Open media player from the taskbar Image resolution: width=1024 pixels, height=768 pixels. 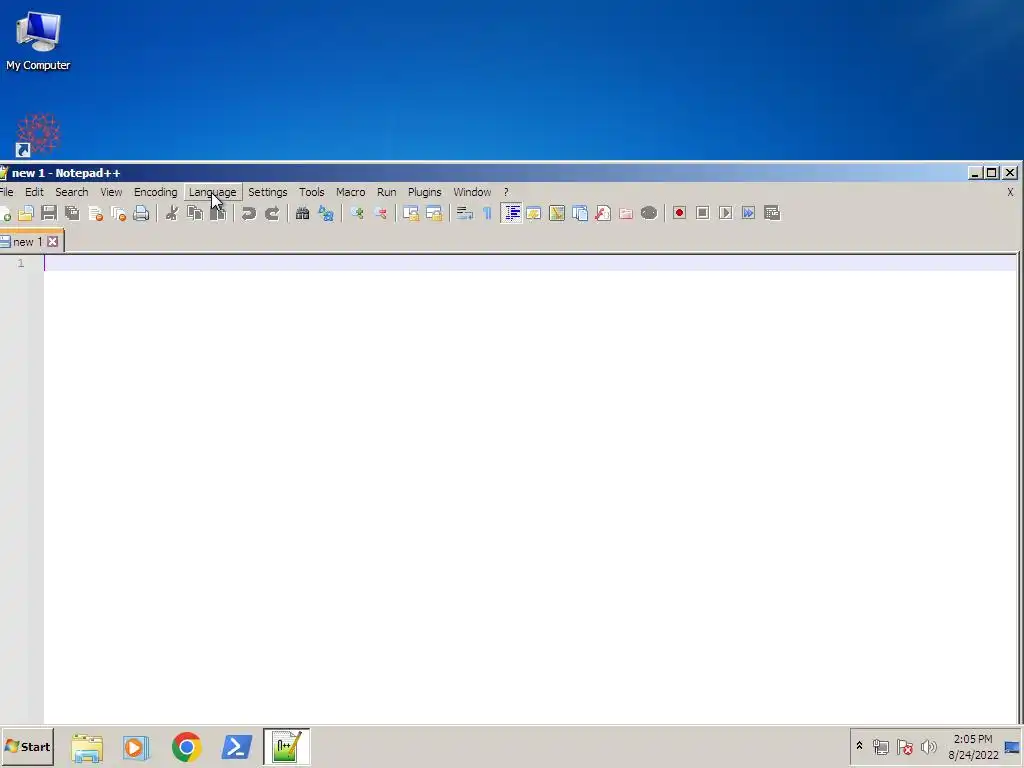coord(136,747)
